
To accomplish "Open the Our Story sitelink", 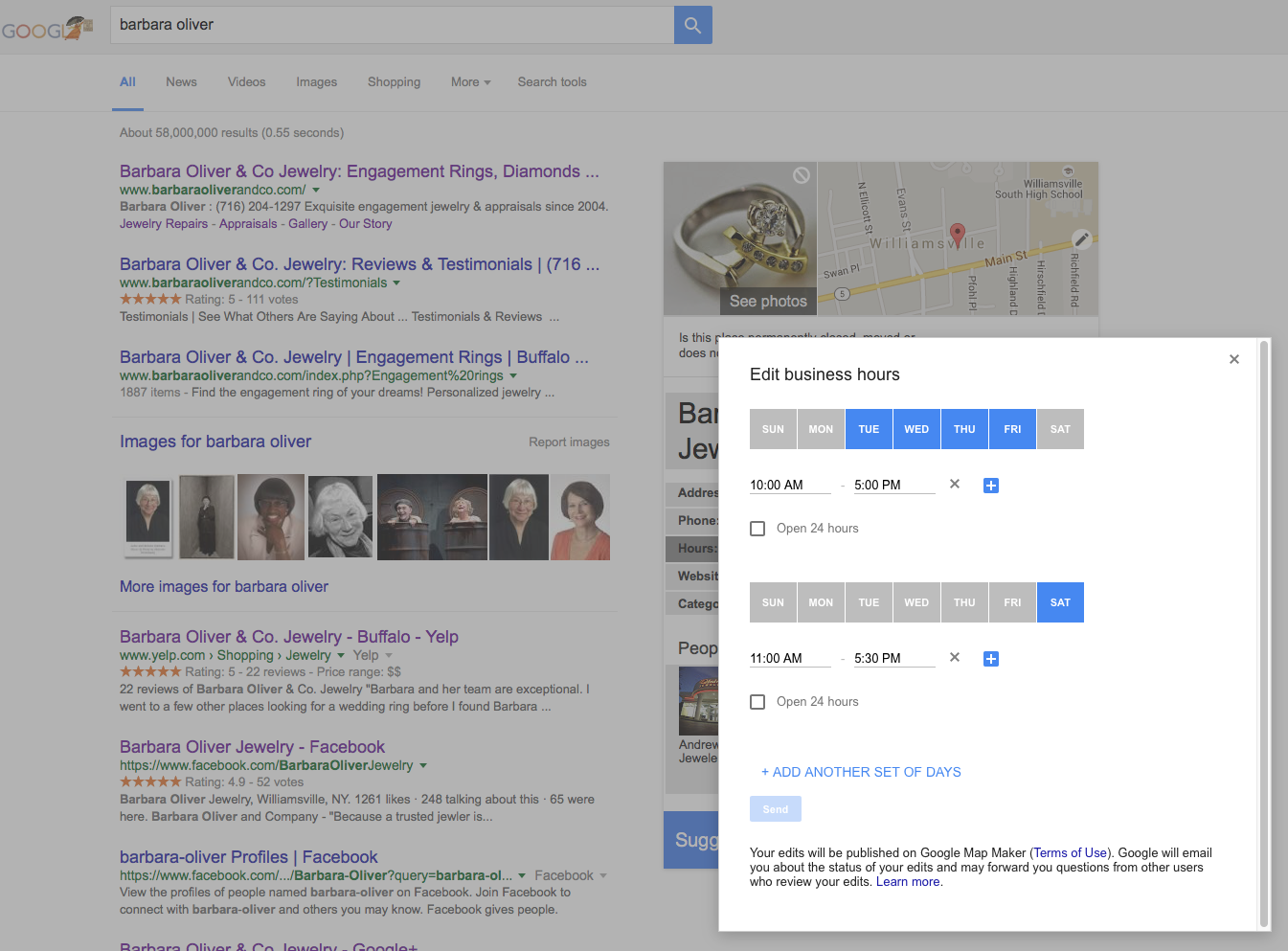I will point(366,224).
